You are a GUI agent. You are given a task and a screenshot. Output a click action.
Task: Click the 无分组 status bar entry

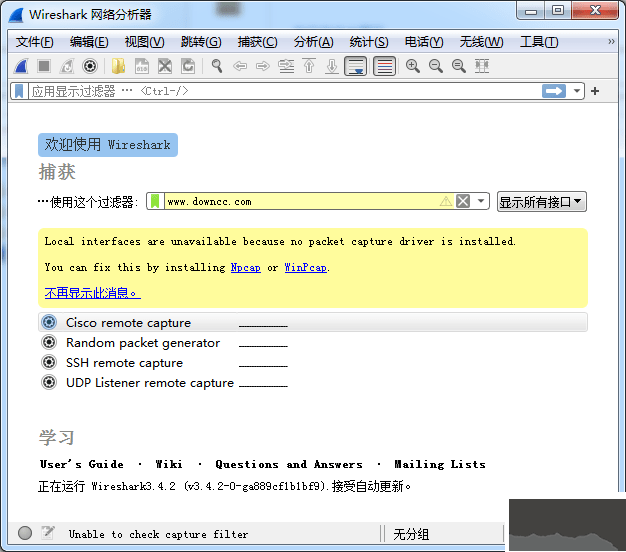coord(411,534)
